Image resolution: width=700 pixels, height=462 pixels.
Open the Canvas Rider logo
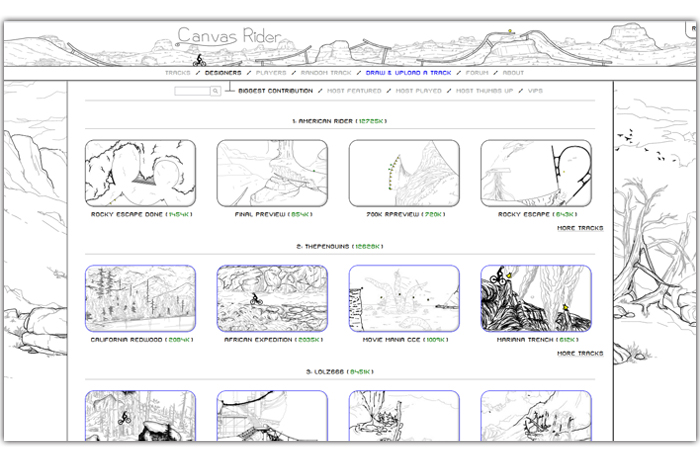click(229, 37)
